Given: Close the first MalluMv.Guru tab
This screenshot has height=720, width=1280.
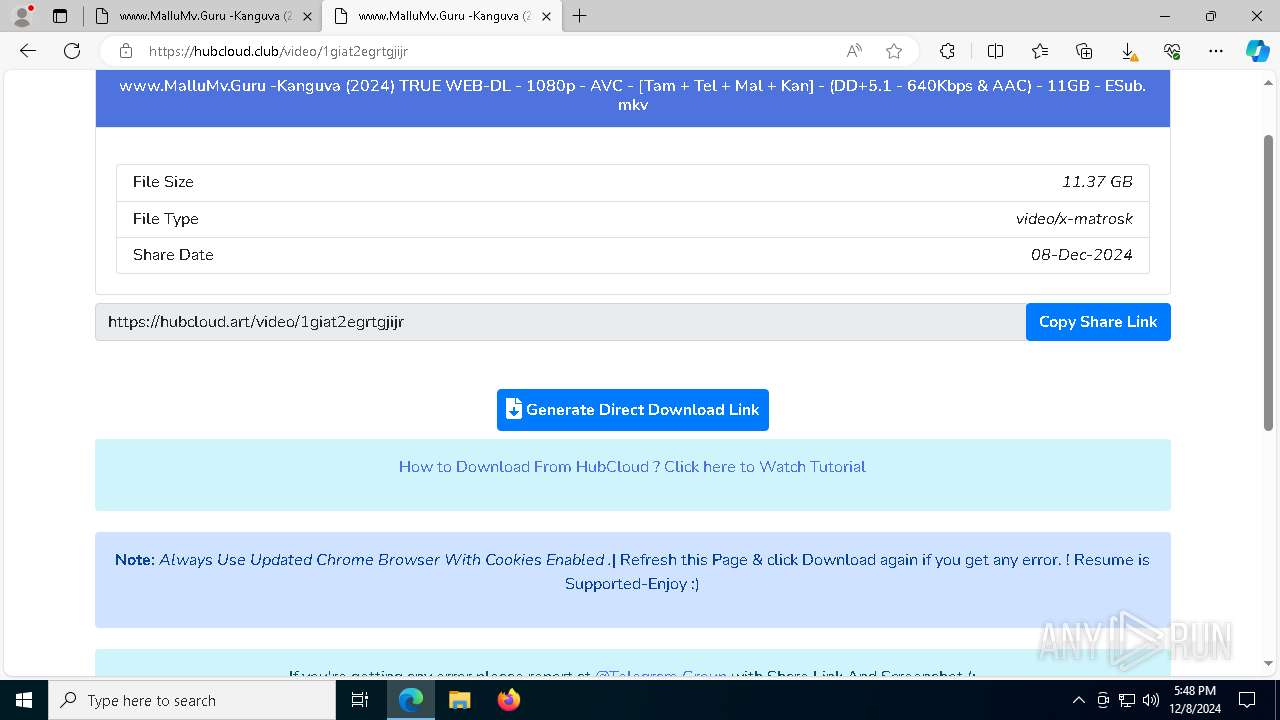Looking at the screenshot, I should 307,16.
